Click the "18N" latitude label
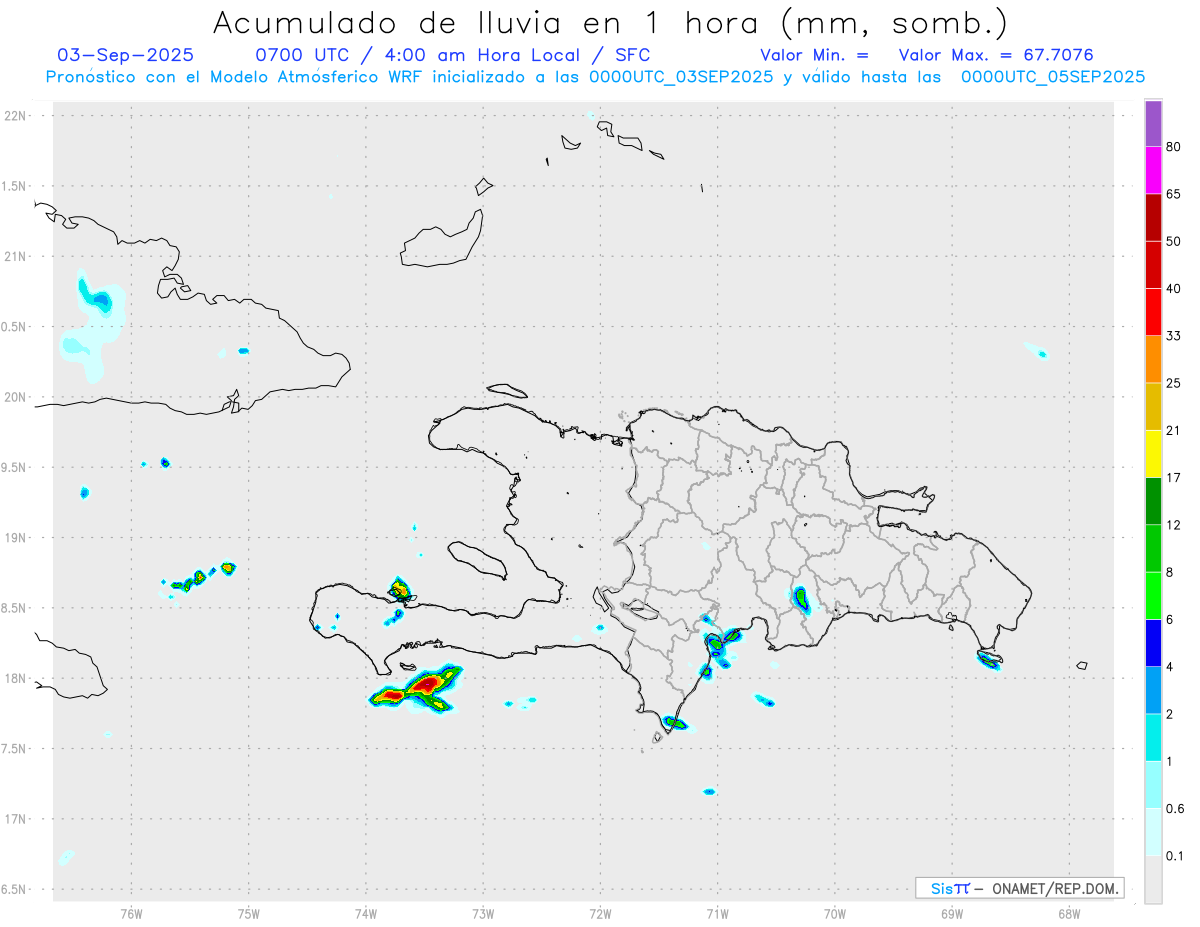This screenshot has height=927, width=1200. (16, 678)
